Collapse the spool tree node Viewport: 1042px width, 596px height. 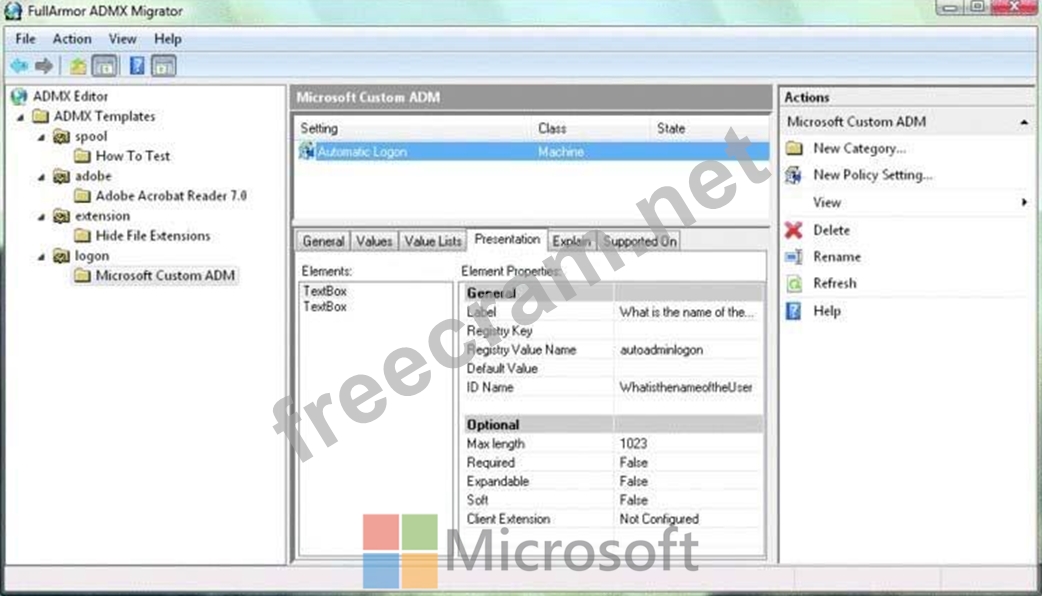[41, 137]
